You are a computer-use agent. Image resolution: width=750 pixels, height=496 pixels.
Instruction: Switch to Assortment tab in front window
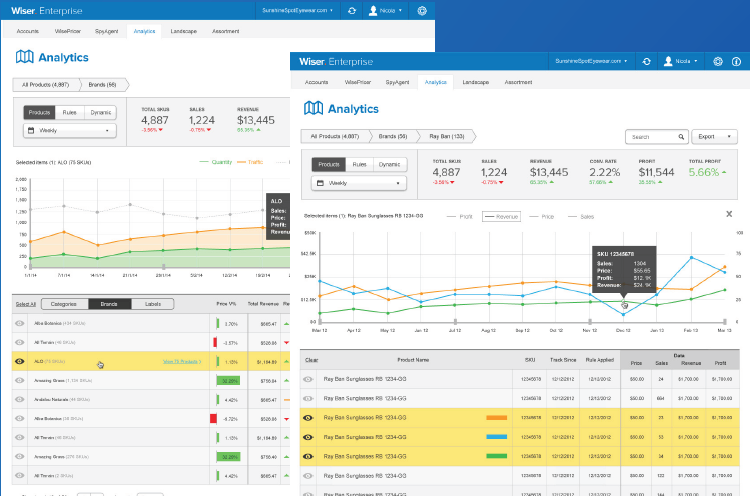[518, 82]
